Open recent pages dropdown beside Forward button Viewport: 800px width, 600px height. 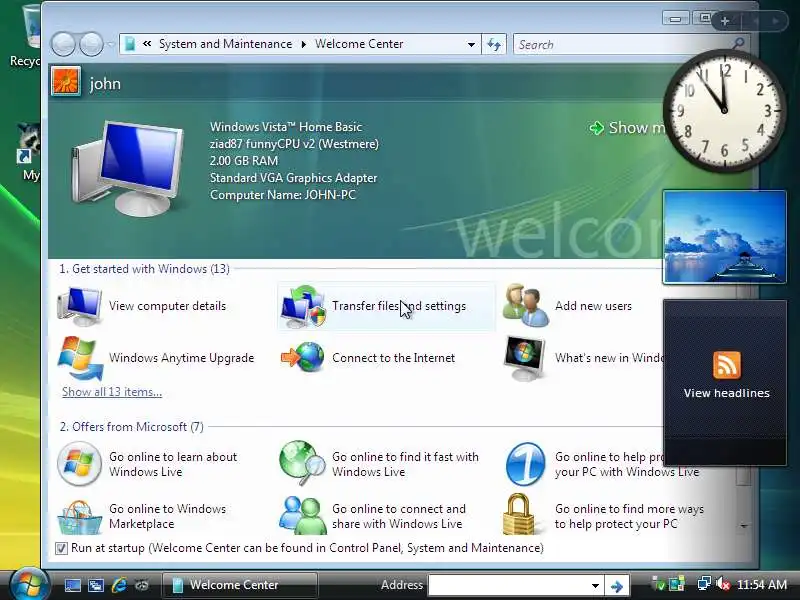point(111,44)
